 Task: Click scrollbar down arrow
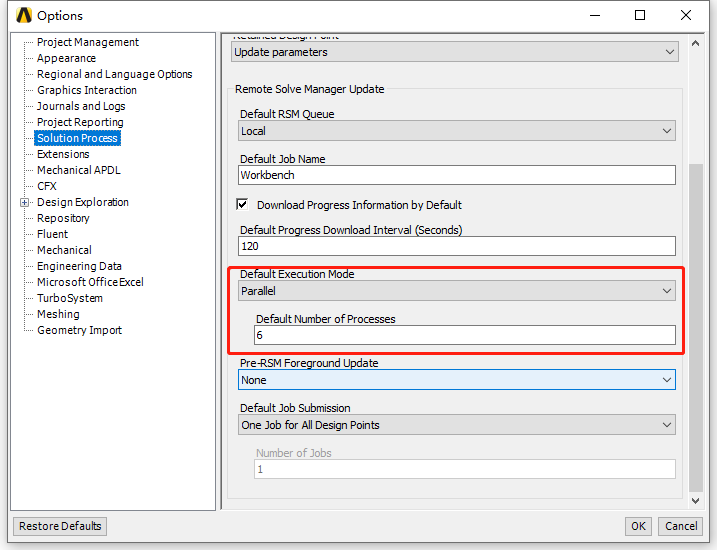point(696,501)
